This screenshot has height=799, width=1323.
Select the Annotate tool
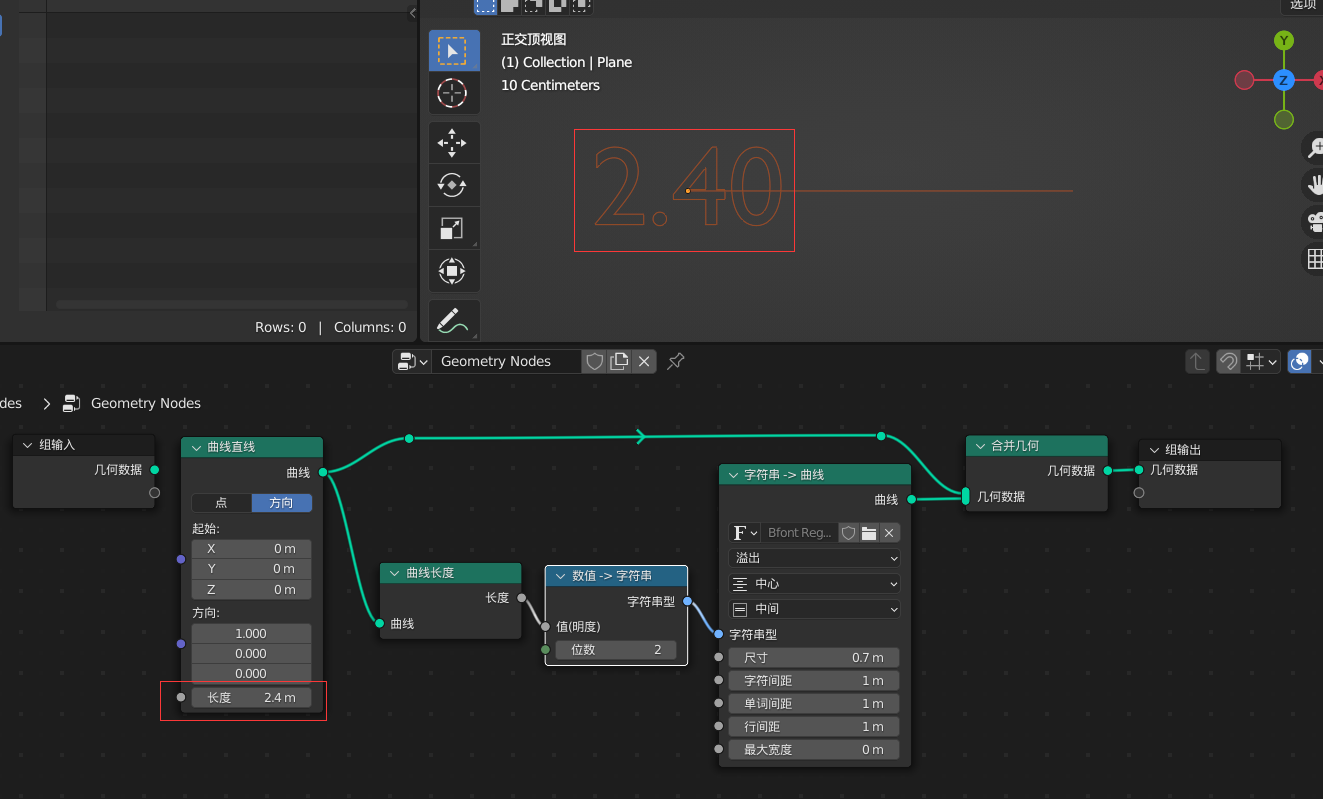pyautogui.click(x=454, y=320)
